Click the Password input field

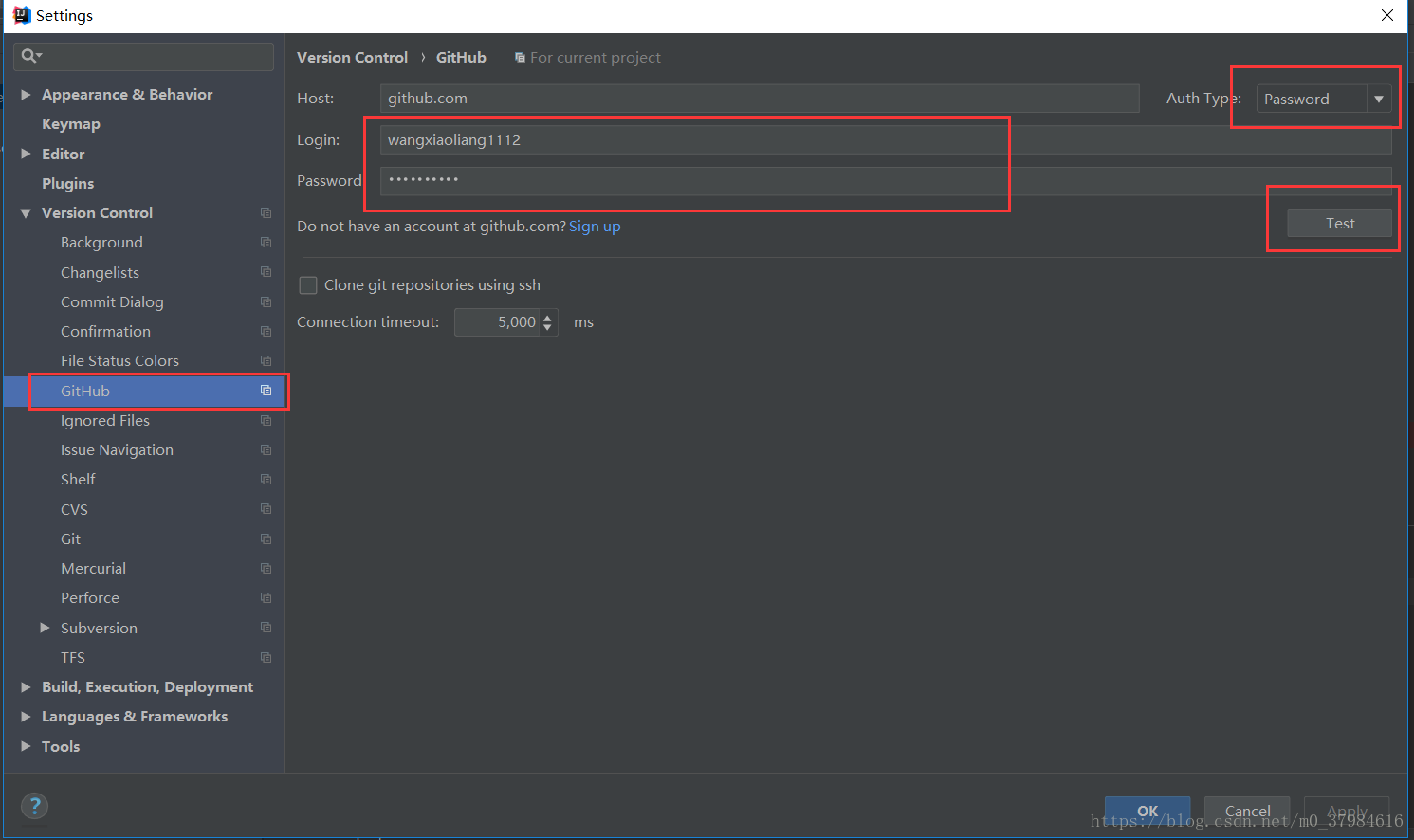[886, 181]
